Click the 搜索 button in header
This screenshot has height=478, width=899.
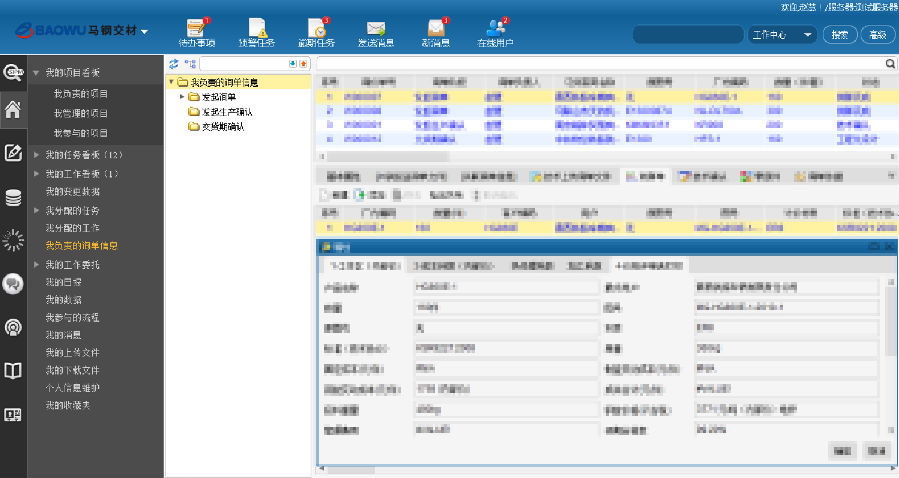837,35
